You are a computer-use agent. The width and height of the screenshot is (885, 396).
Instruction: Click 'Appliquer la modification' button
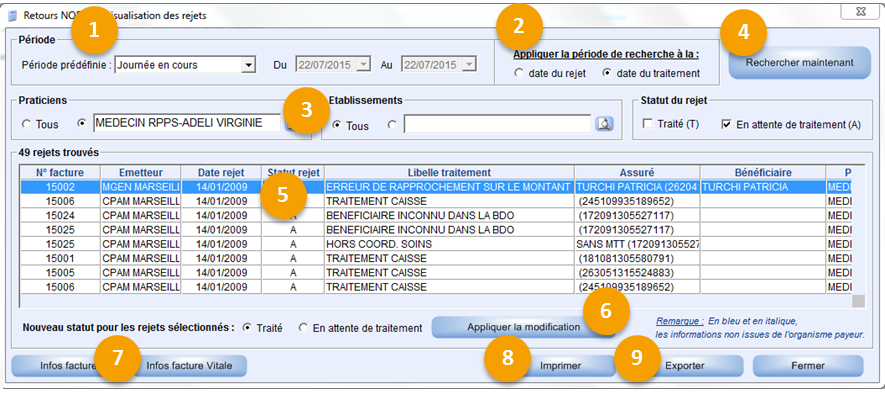(x=524, y=327)
